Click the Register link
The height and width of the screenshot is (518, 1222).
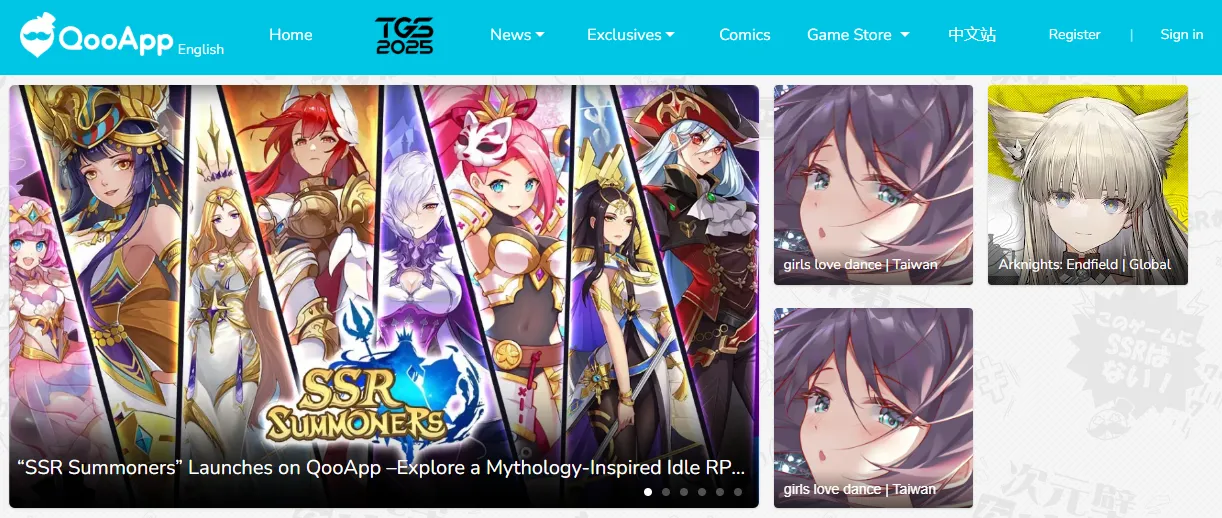[1075, 35]
